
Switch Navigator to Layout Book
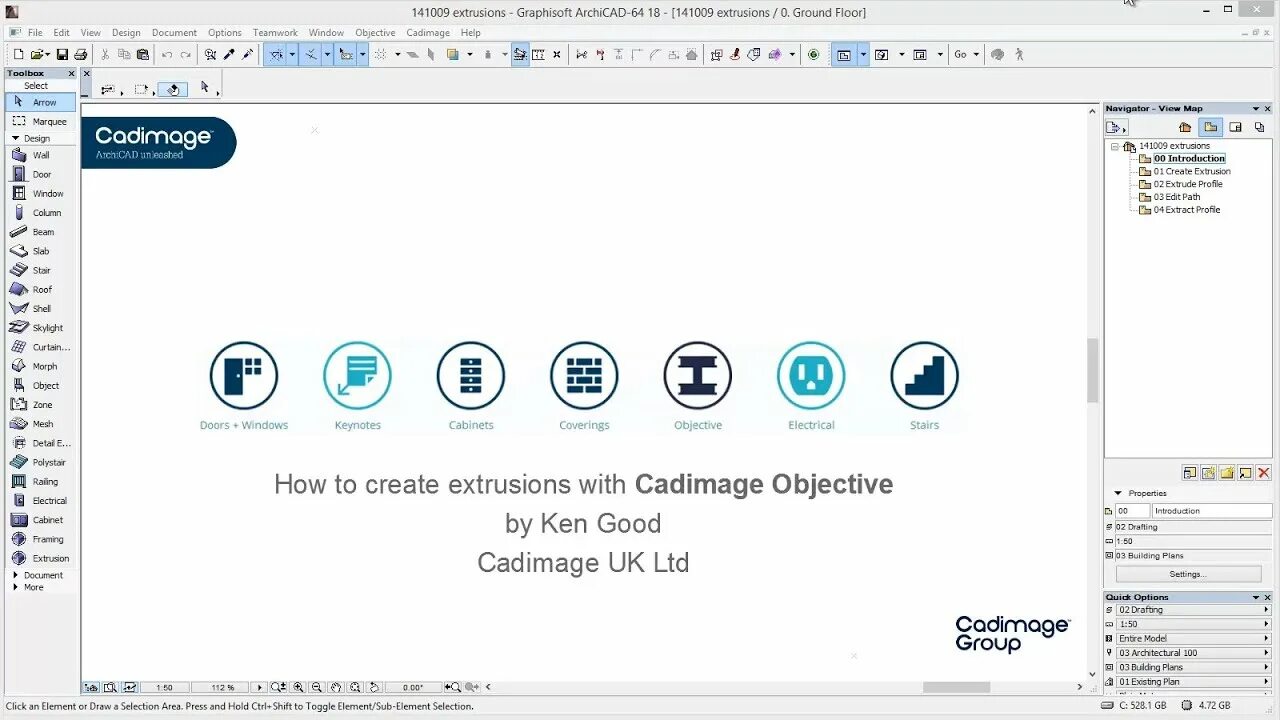click(1236, 127)
